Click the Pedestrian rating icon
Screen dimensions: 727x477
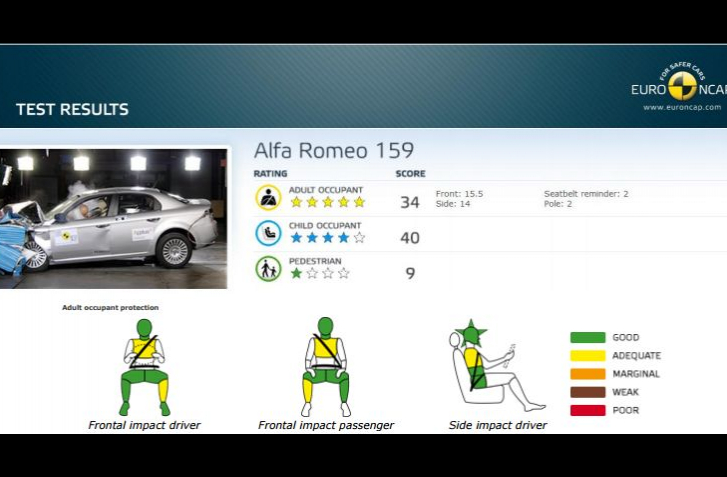[x=268, y=268]
